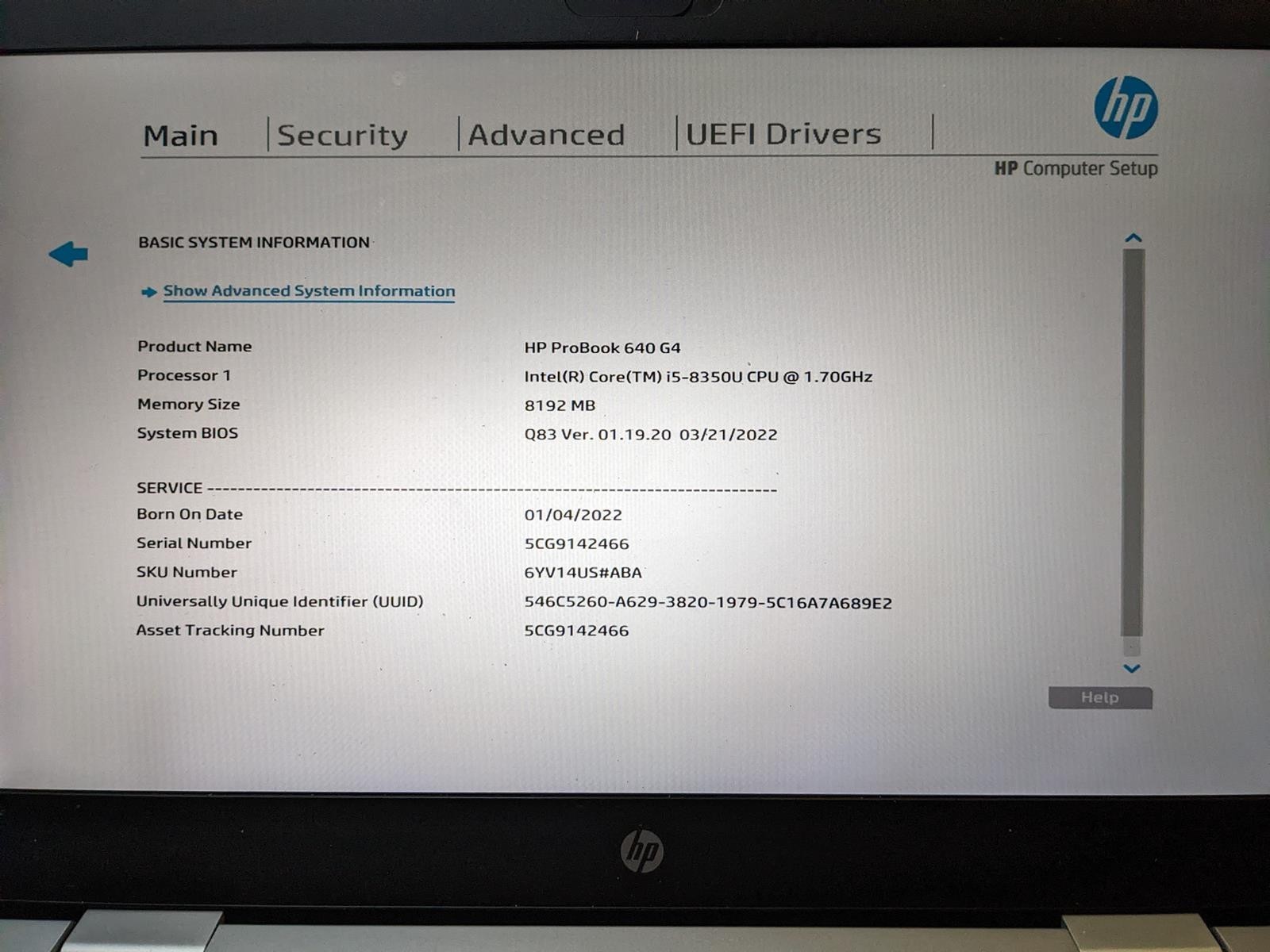Screen dimensions: 1270x952
Task: Switch to the Security tab
Action: point(342,136)
